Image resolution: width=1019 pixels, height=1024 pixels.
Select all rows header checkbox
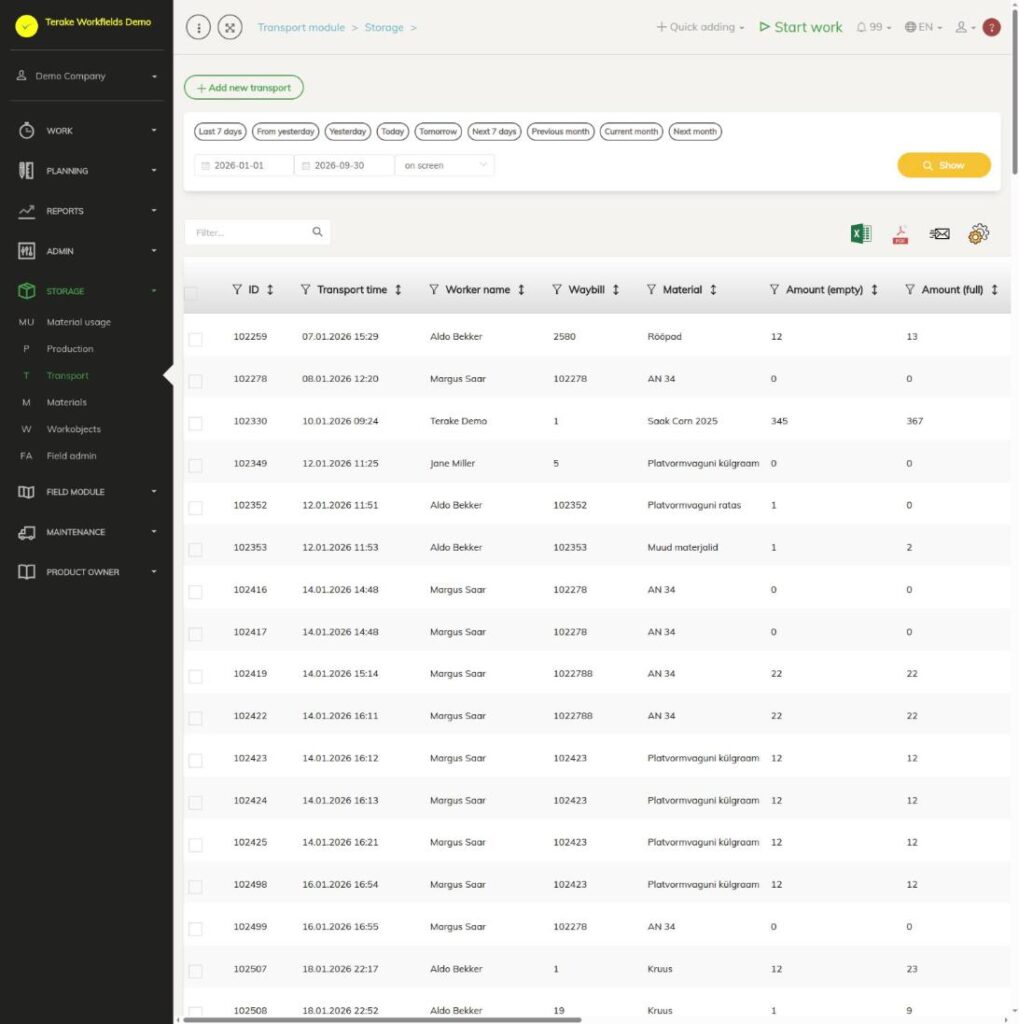click(x=191, y=293)
